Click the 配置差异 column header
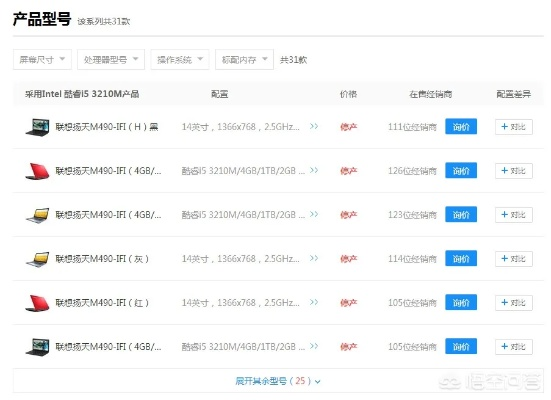This screenshot has height=400, width=551. point(513,94)
